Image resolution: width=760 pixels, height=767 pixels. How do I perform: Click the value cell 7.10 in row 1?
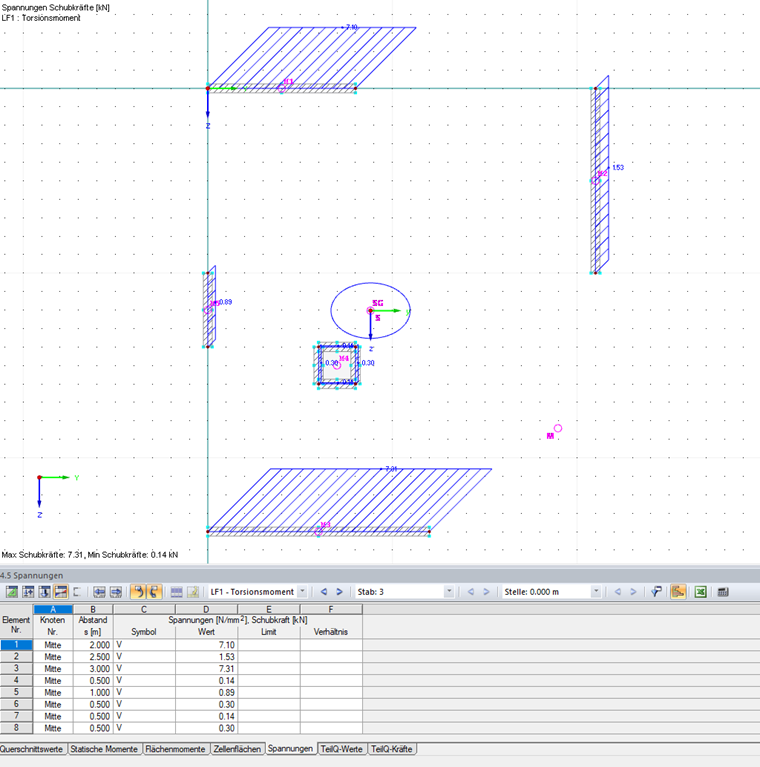click(x=206, y=645)
